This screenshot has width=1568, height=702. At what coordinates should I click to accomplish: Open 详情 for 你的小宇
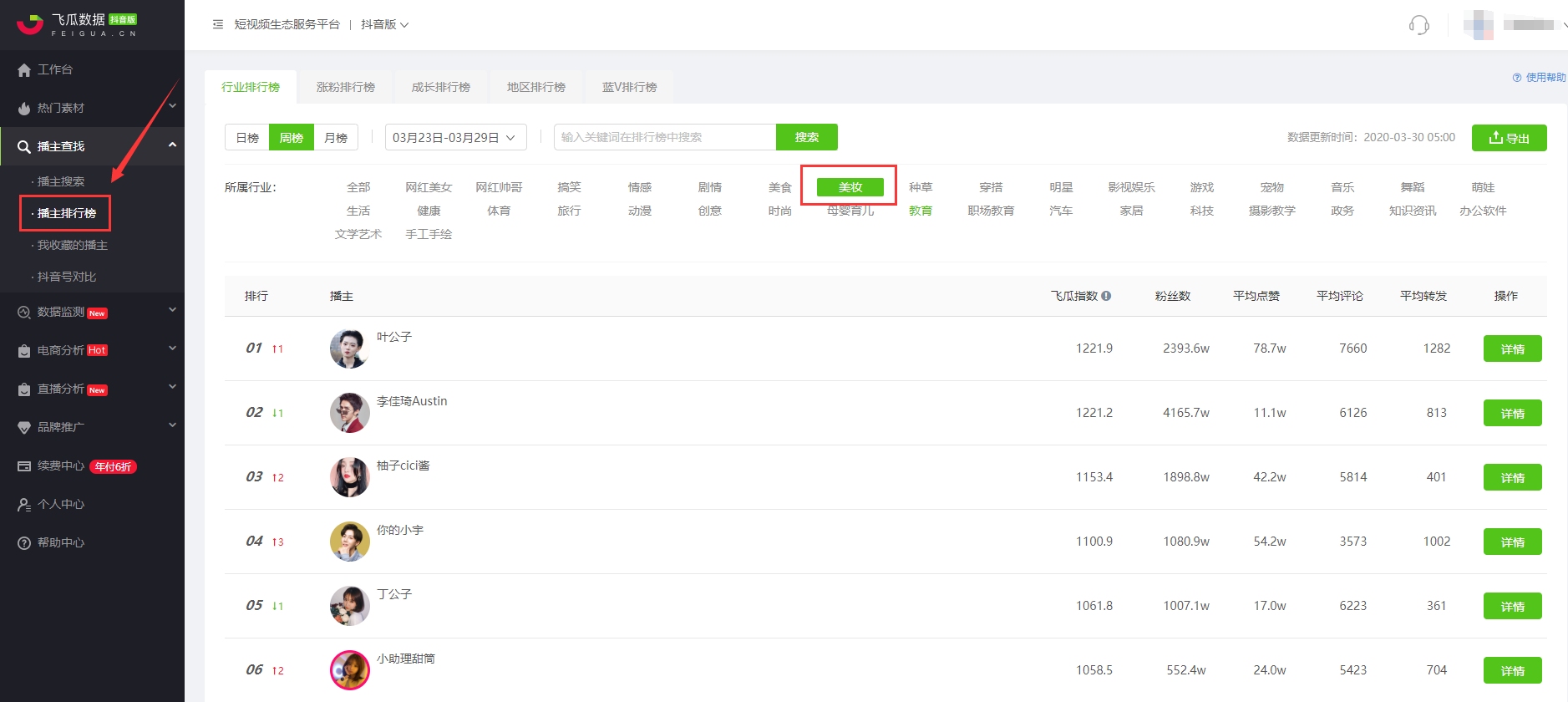pos(1513,542)
